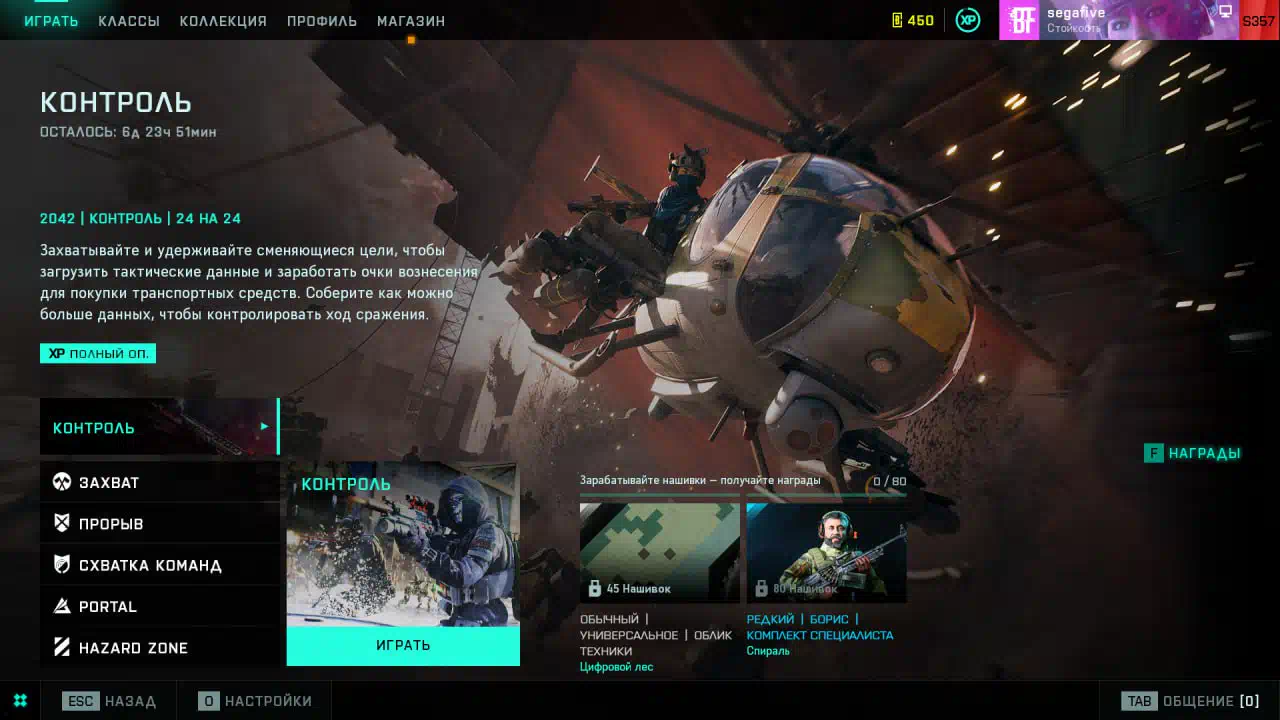Click the four-dot menu icon in footer
The height and width of the screenshot is (720, 1280).
click(x=20, y=701)
